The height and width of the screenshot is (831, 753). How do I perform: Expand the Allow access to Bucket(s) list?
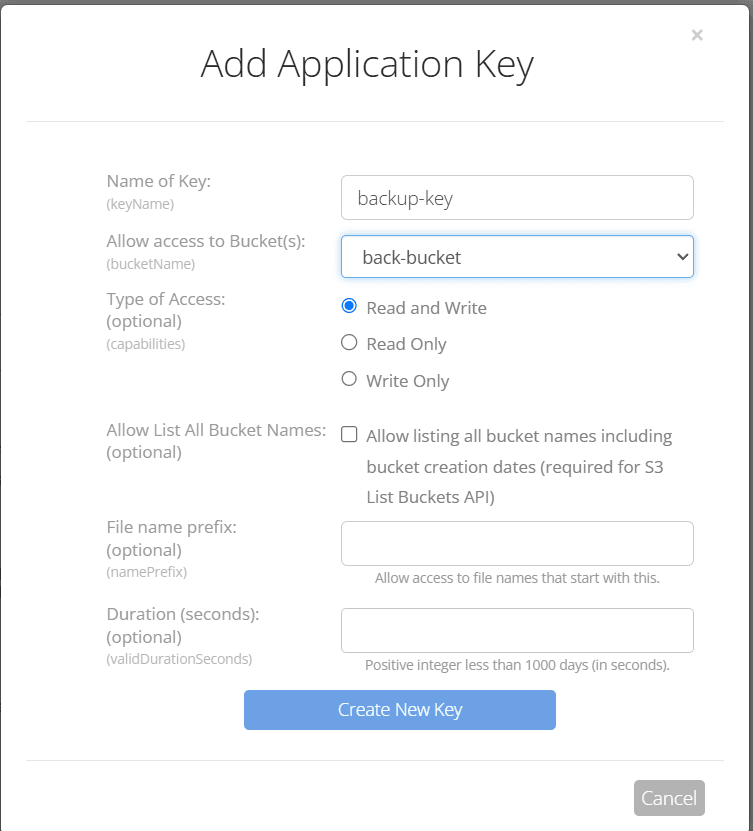click(517, 257)
